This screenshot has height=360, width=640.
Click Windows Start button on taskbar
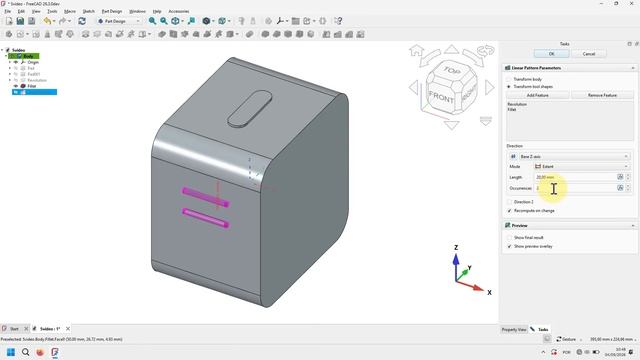pyautogui.click(x=11, y=352)
